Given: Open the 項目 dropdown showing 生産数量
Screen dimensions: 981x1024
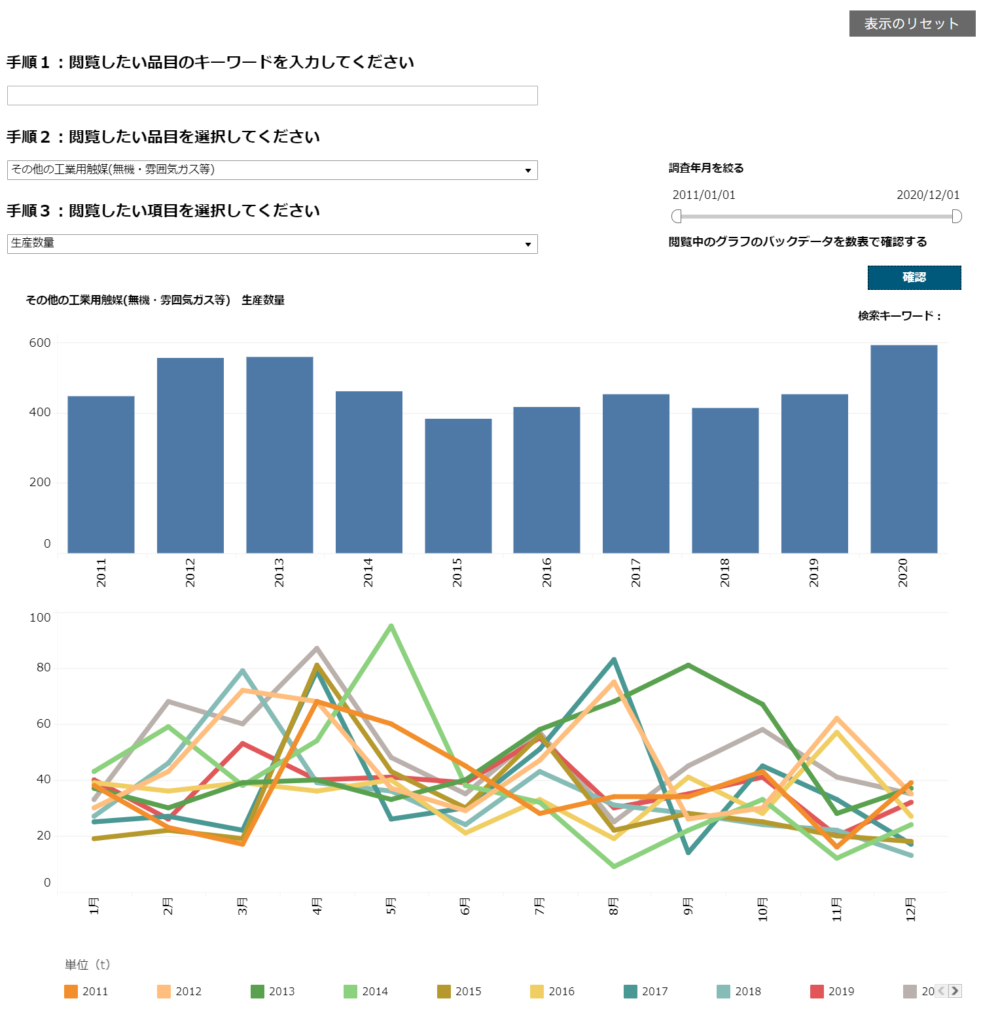Looking at the screenshot, I should click(272, 244).
